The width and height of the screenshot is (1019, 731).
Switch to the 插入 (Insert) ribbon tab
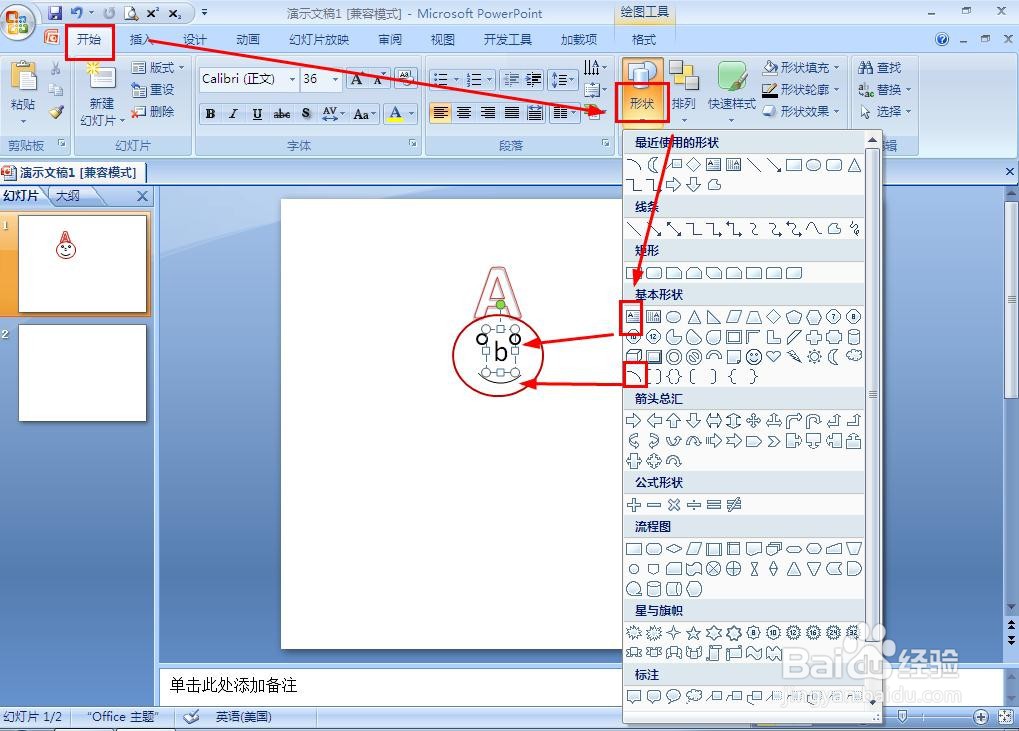coord(139,41)
